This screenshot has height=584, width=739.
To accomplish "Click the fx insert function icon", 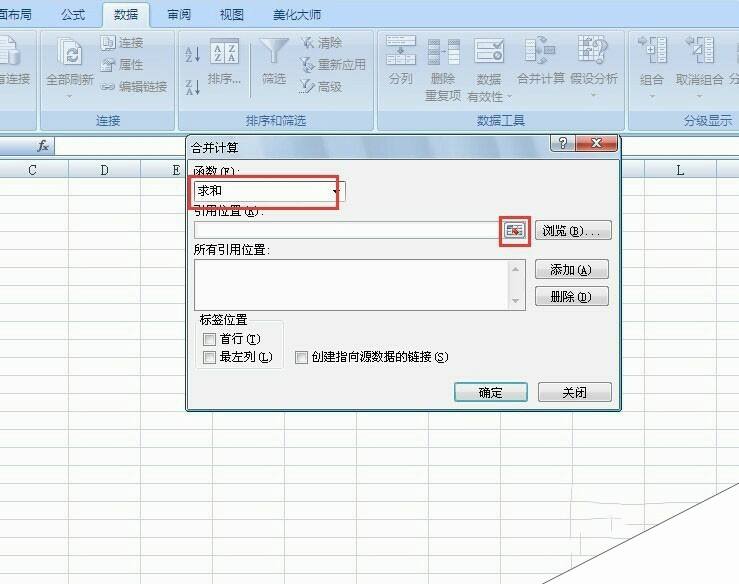I will (43, 146).
